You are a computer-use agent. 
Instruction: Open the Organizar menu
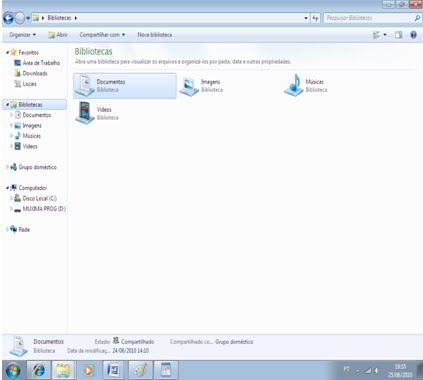coord(23,35)
